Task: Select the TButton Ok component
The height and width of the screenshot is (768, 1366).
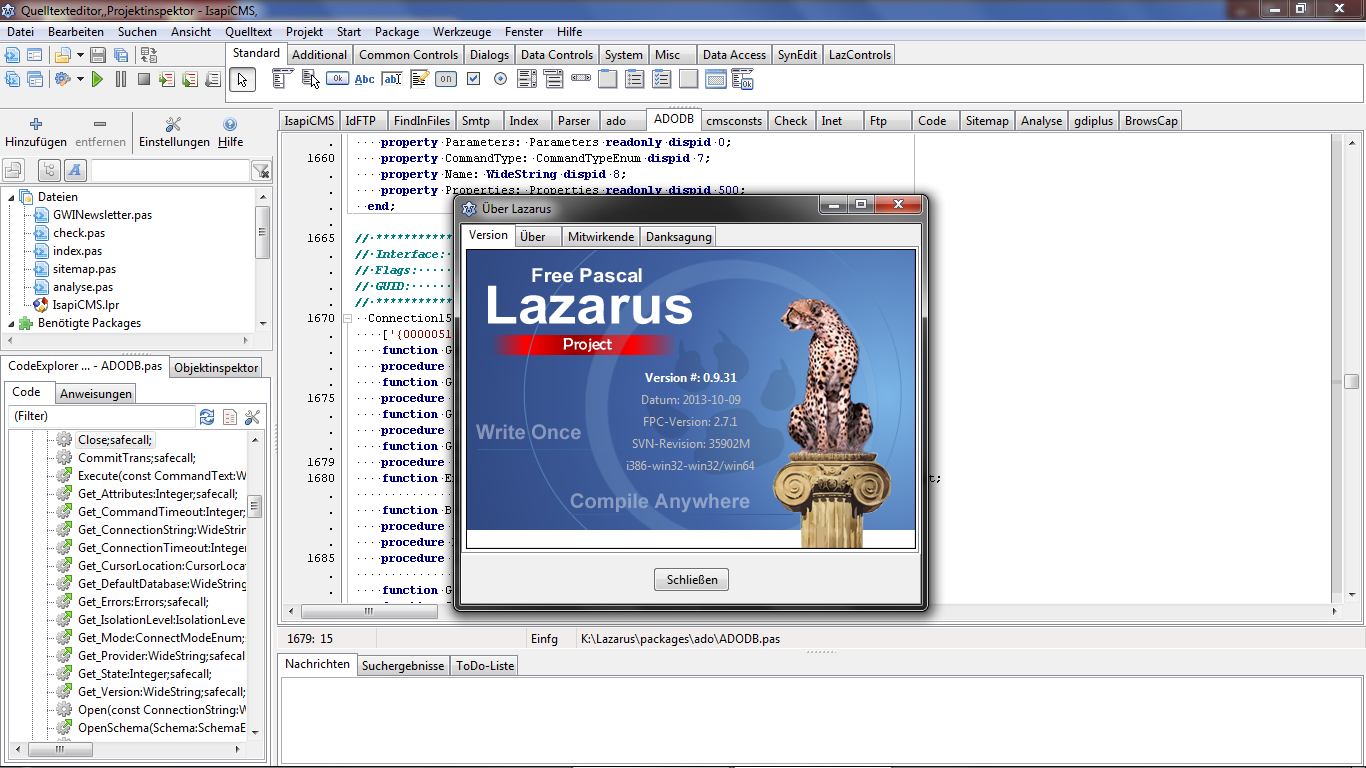Action: (338, 79)
